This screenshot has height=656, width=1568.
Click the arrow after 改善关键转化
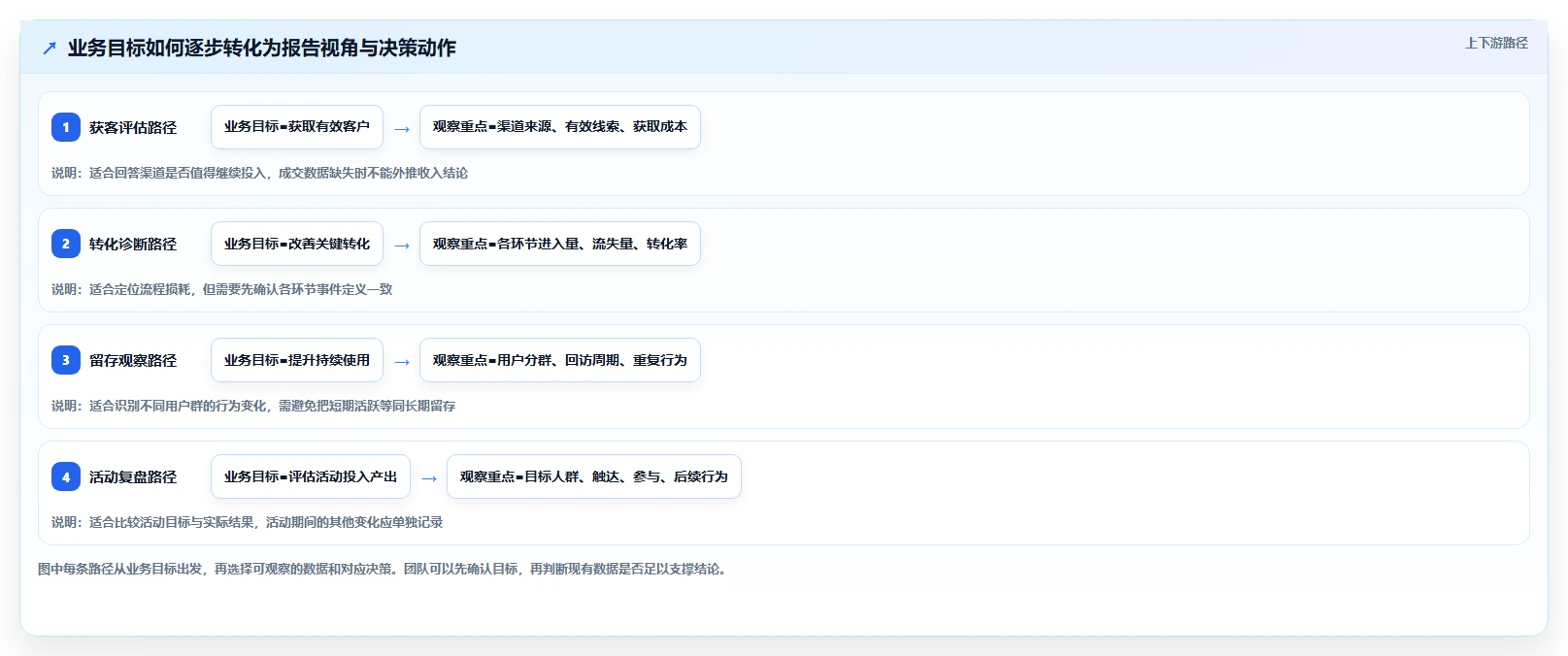coord(402,246)
